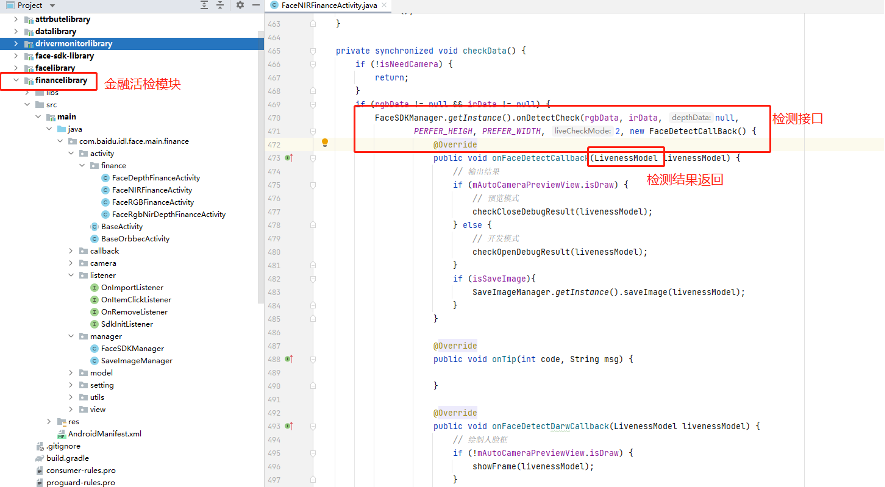Viewport: 885px width, 487px height.
Task: Open OnRemoveListener interface
Action: click(x=134, y=312)
